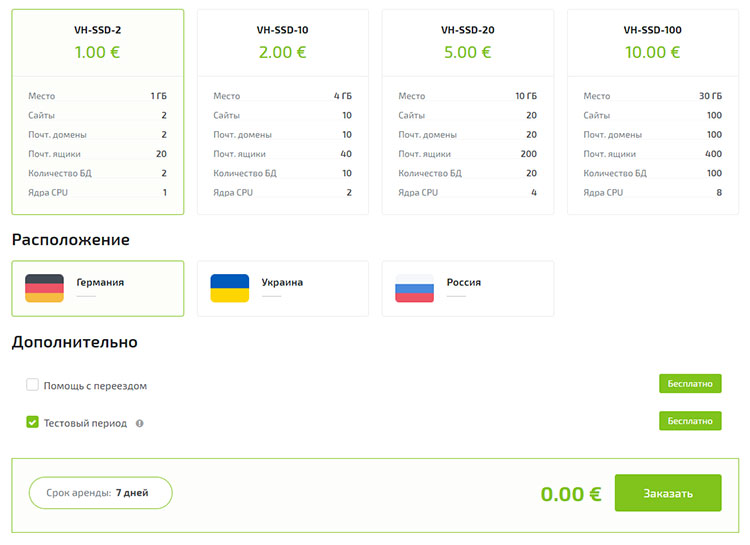Pick the VH-SSD-20 hosting plan

tap(467, 112)
